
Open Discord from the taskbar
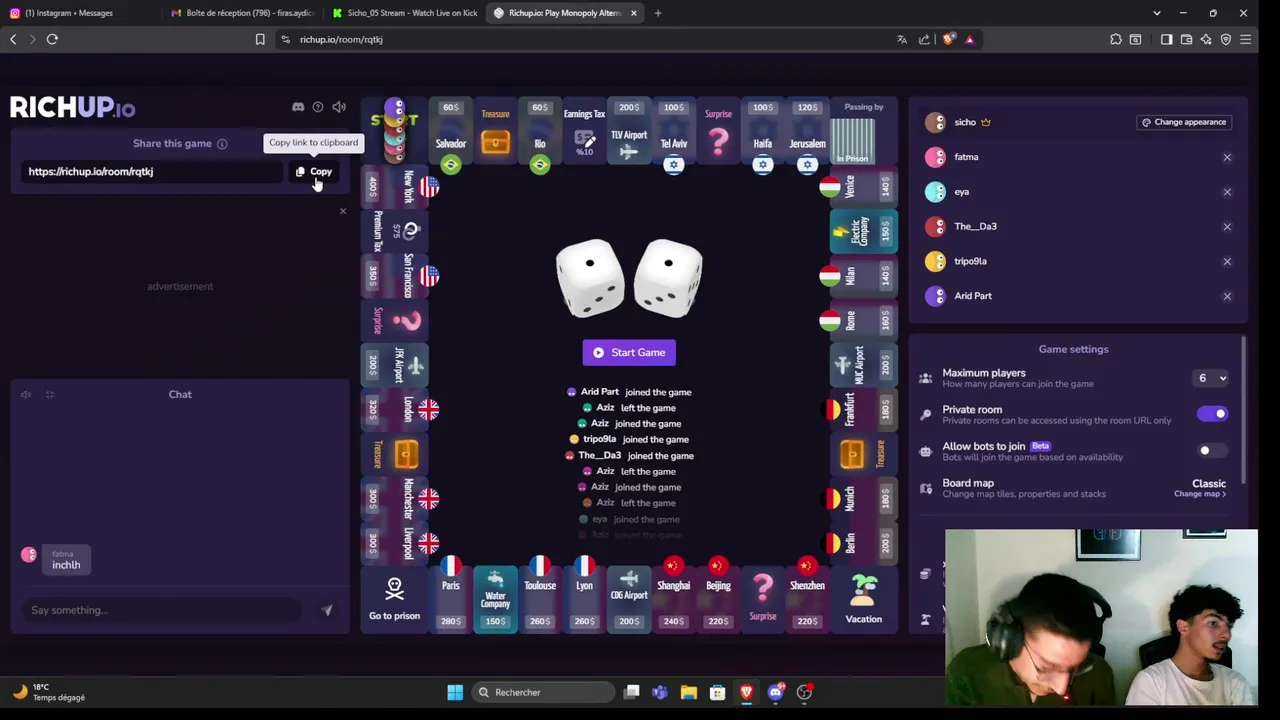[776, 692]
